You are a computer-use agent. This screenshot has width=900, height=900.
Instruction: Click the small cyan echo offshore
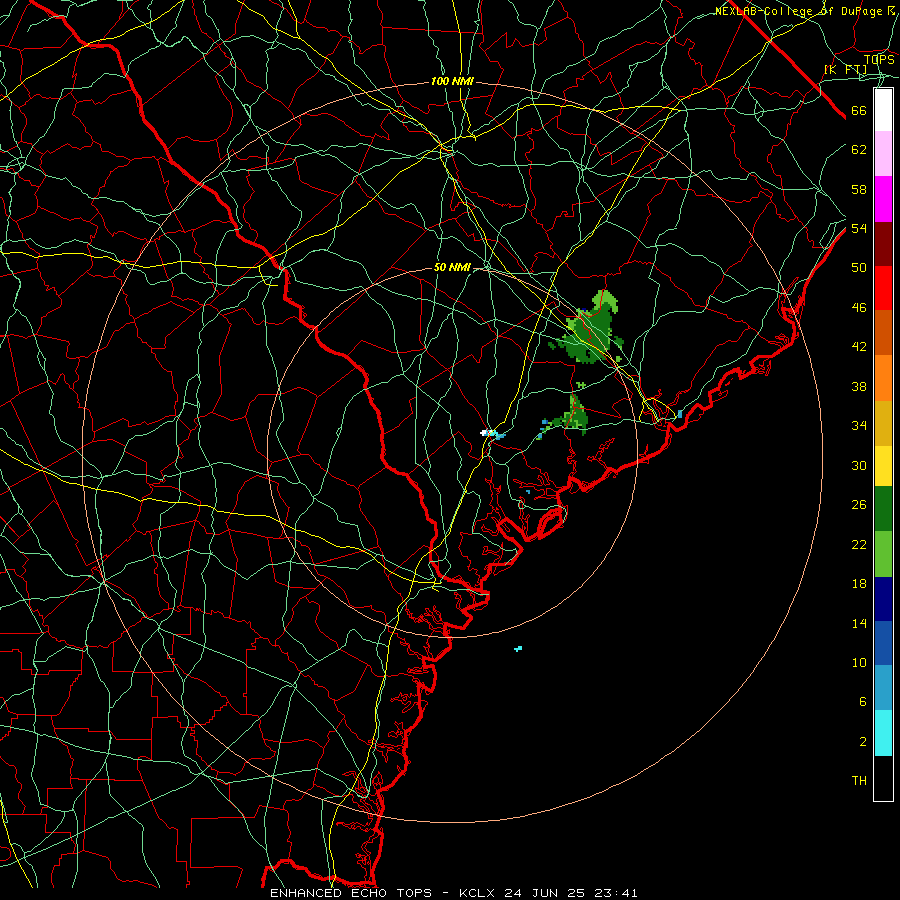click(518, 649)
